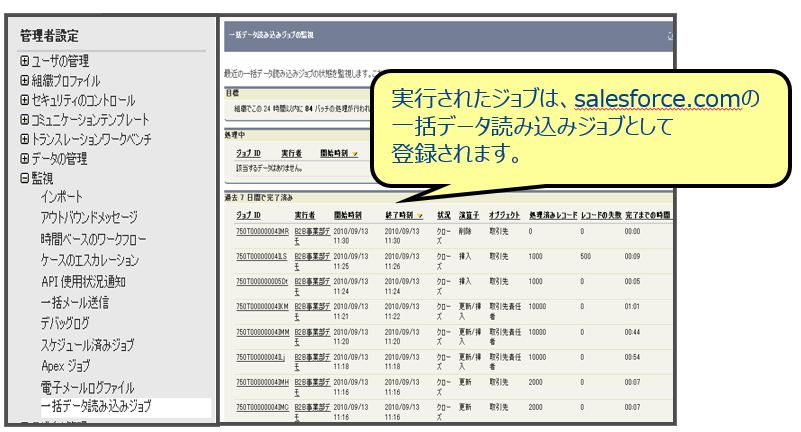
Task: Open B2B事業部 submitter link for 11:21 job
Action: (312, 311)
